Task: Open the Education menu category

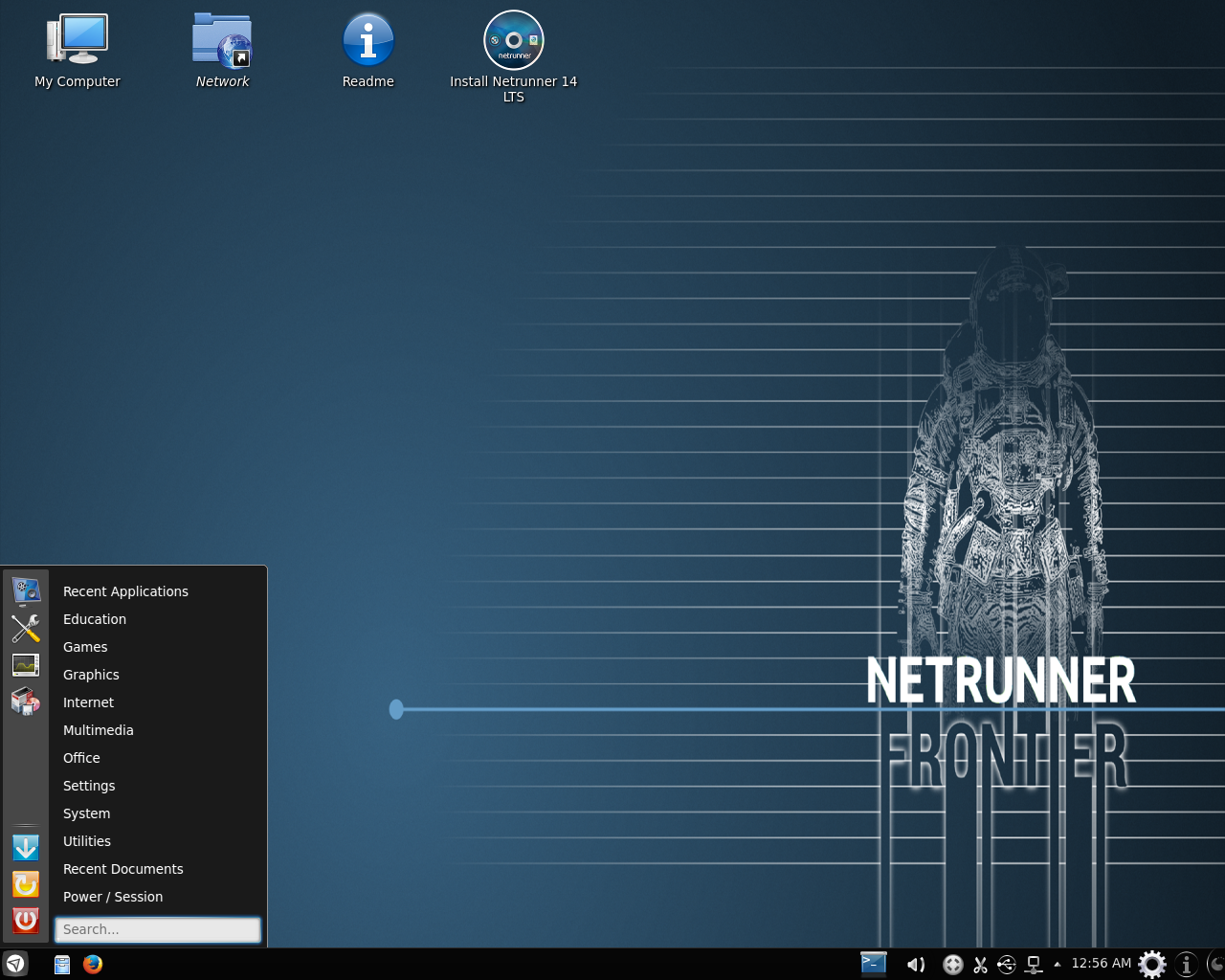Action: pos(158,619)
